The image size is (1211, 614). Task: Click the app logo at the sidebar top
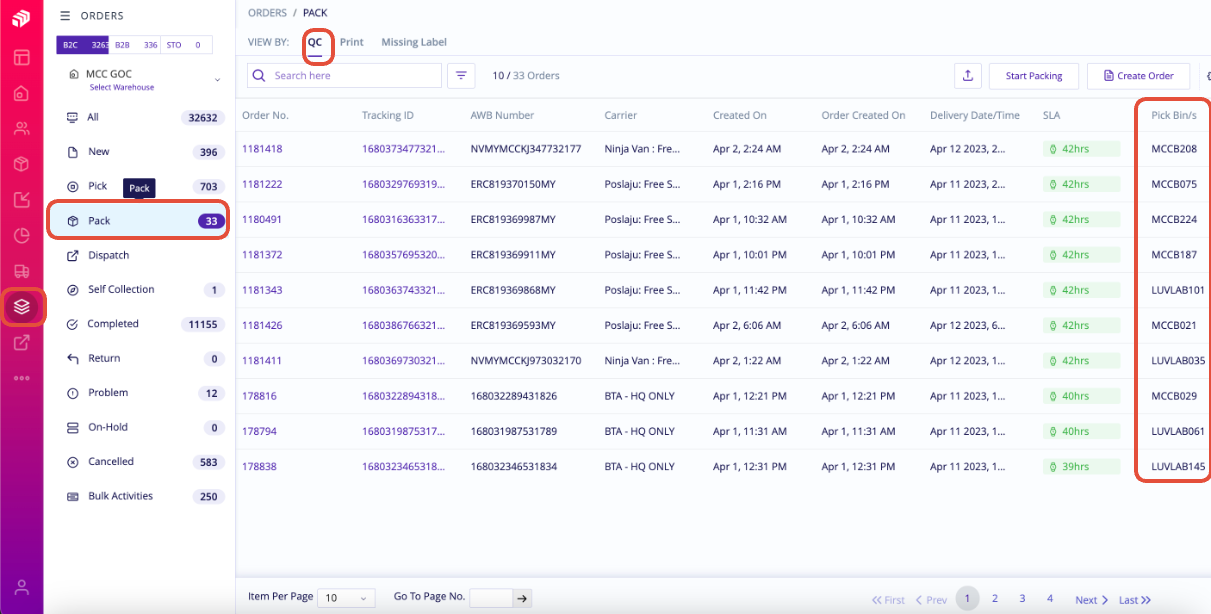point(21,19)
